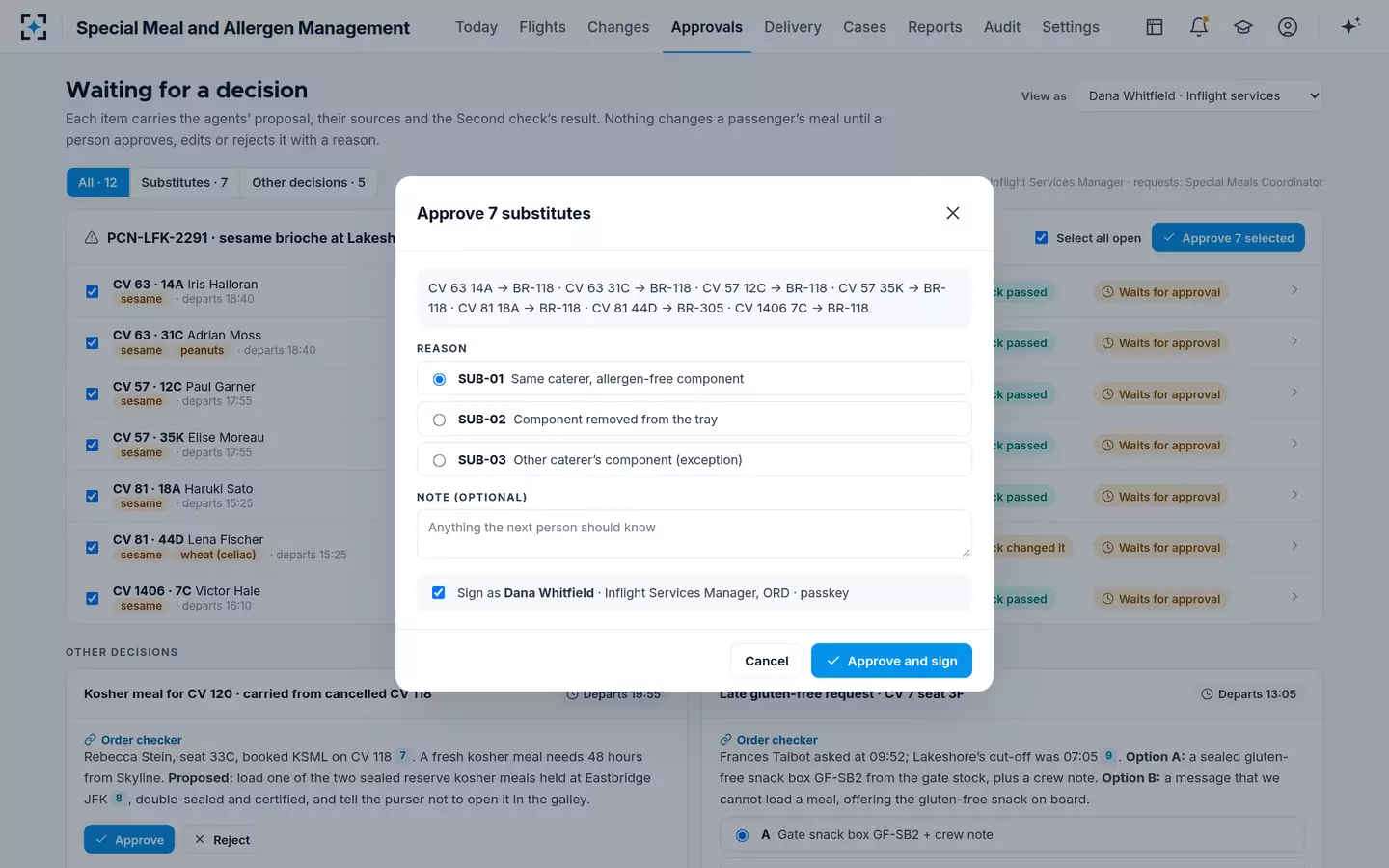
Task: Click the app logo icon
Action: 34,27
